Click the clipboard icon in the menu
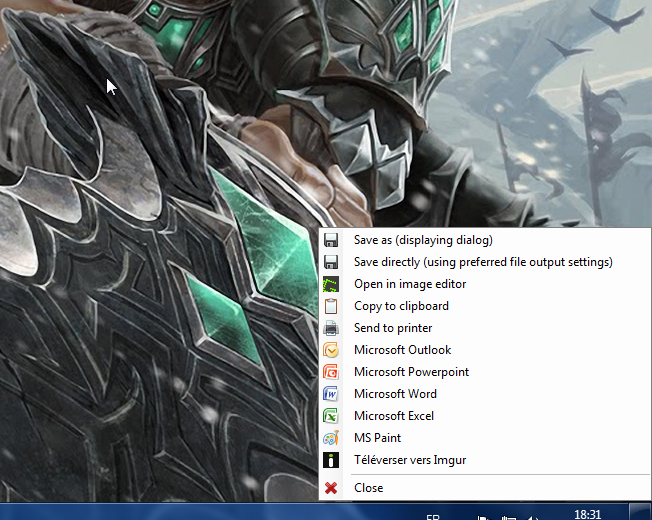The height and width of the screenshot is (520, 652). 331,306
